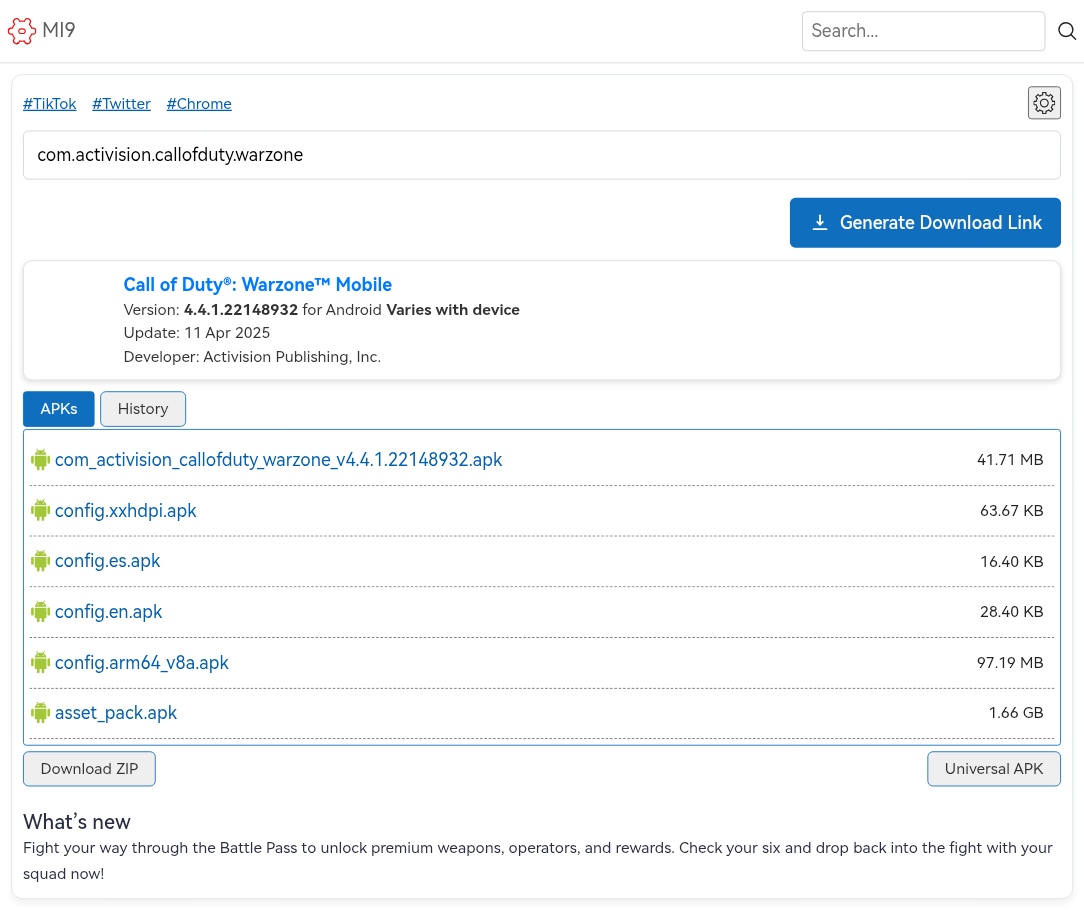Select the 97.19 MB size value
The width and height of the screenshot is (1084, 910).
coord(1010,662)
